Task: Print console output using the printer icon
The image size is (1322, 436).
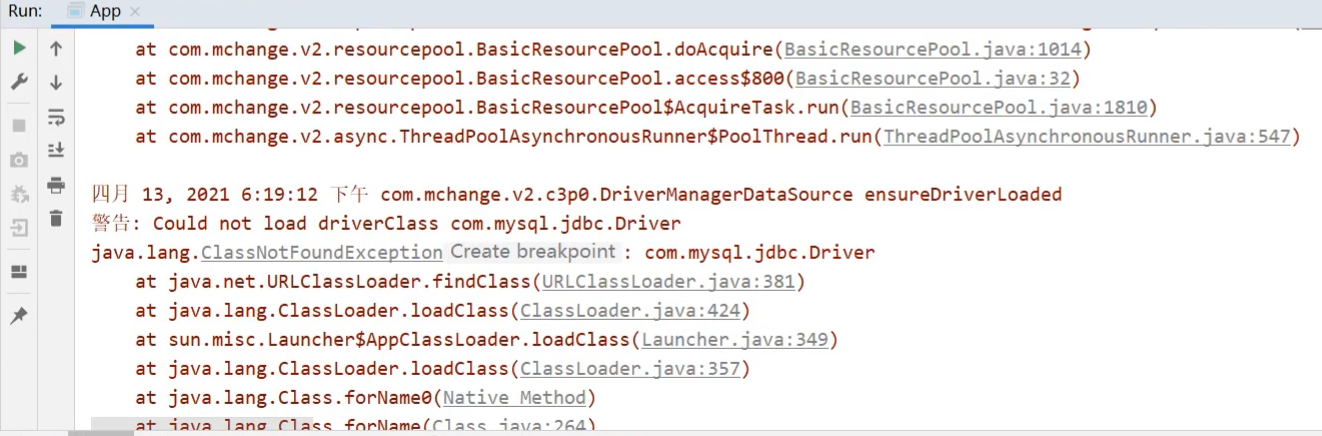Action: click(x=56, y=185)
